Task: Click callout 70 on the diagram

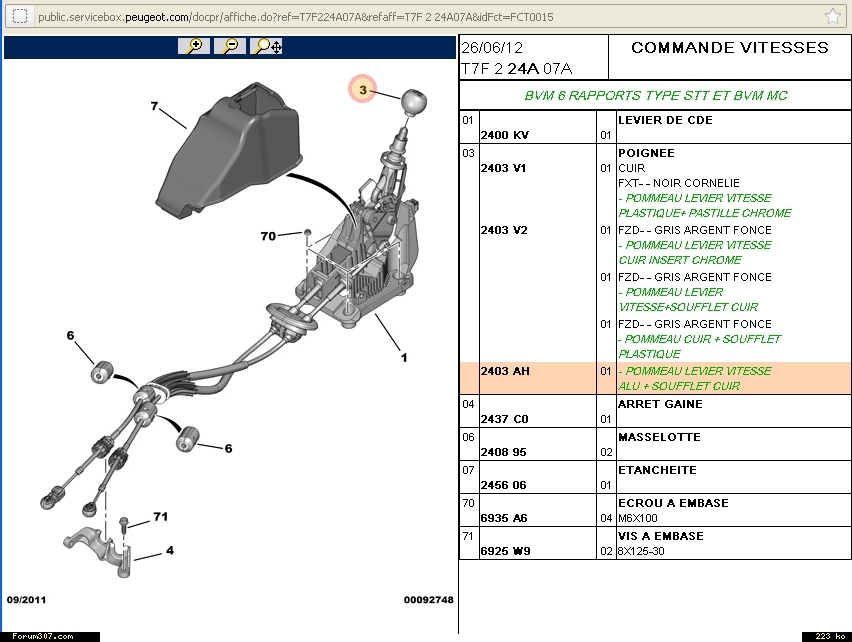Action: pyautogui.click(x=268, y=236)
